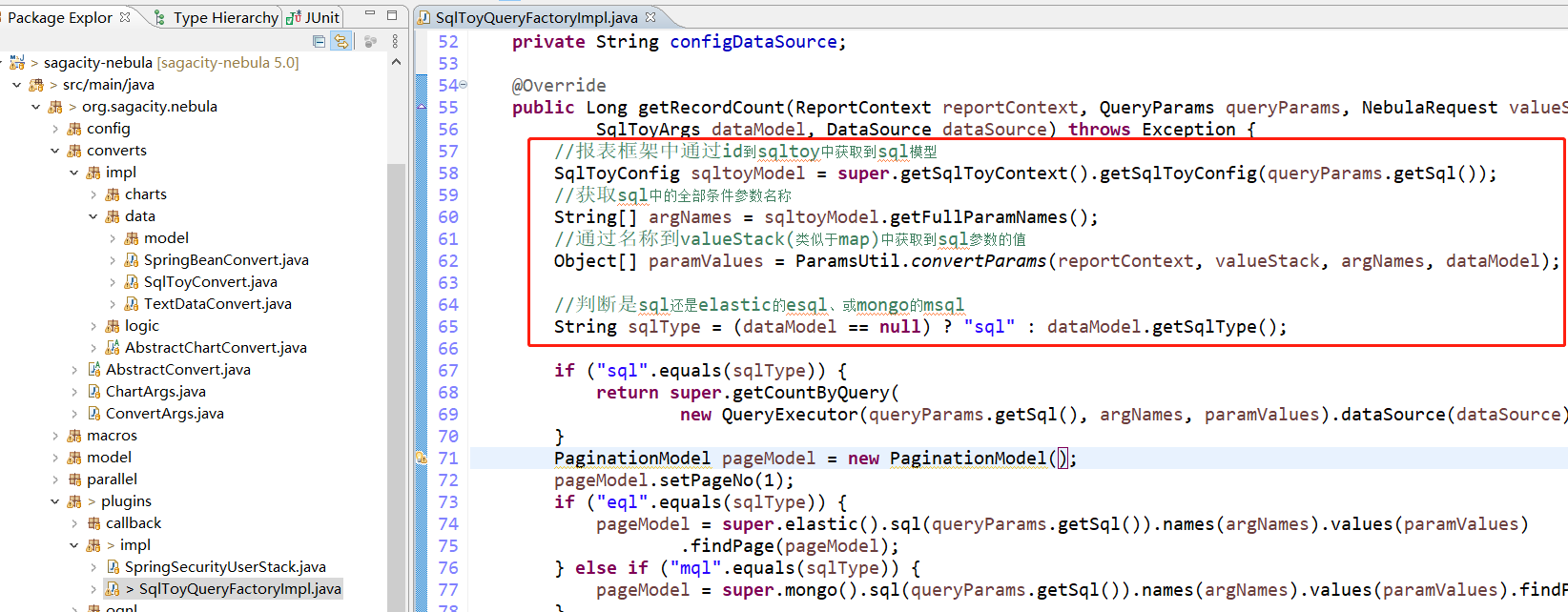Maximize the Package Explorer panel
Screen dimensions: 1568x612
click(391, 16)
